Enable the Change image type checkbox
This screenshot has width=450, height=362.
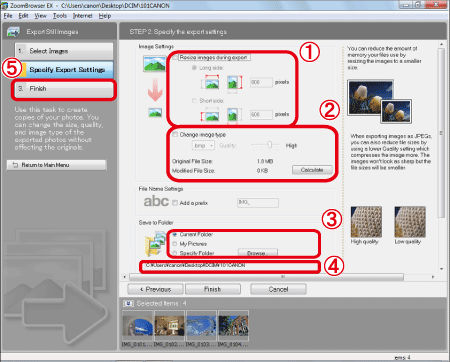[175, 135]
